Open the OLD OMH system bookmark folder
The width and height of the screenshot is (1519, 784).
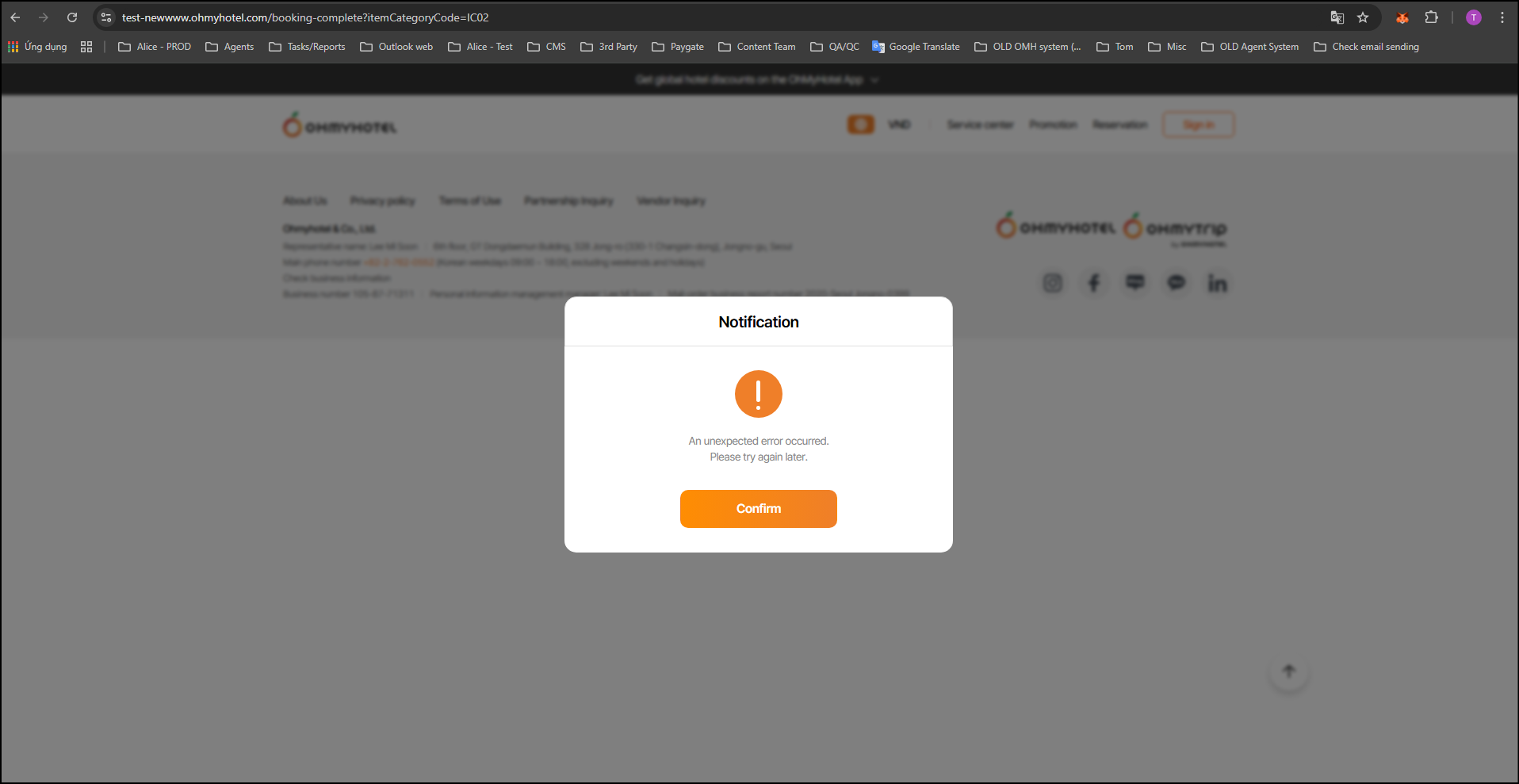pos(1027,47)
